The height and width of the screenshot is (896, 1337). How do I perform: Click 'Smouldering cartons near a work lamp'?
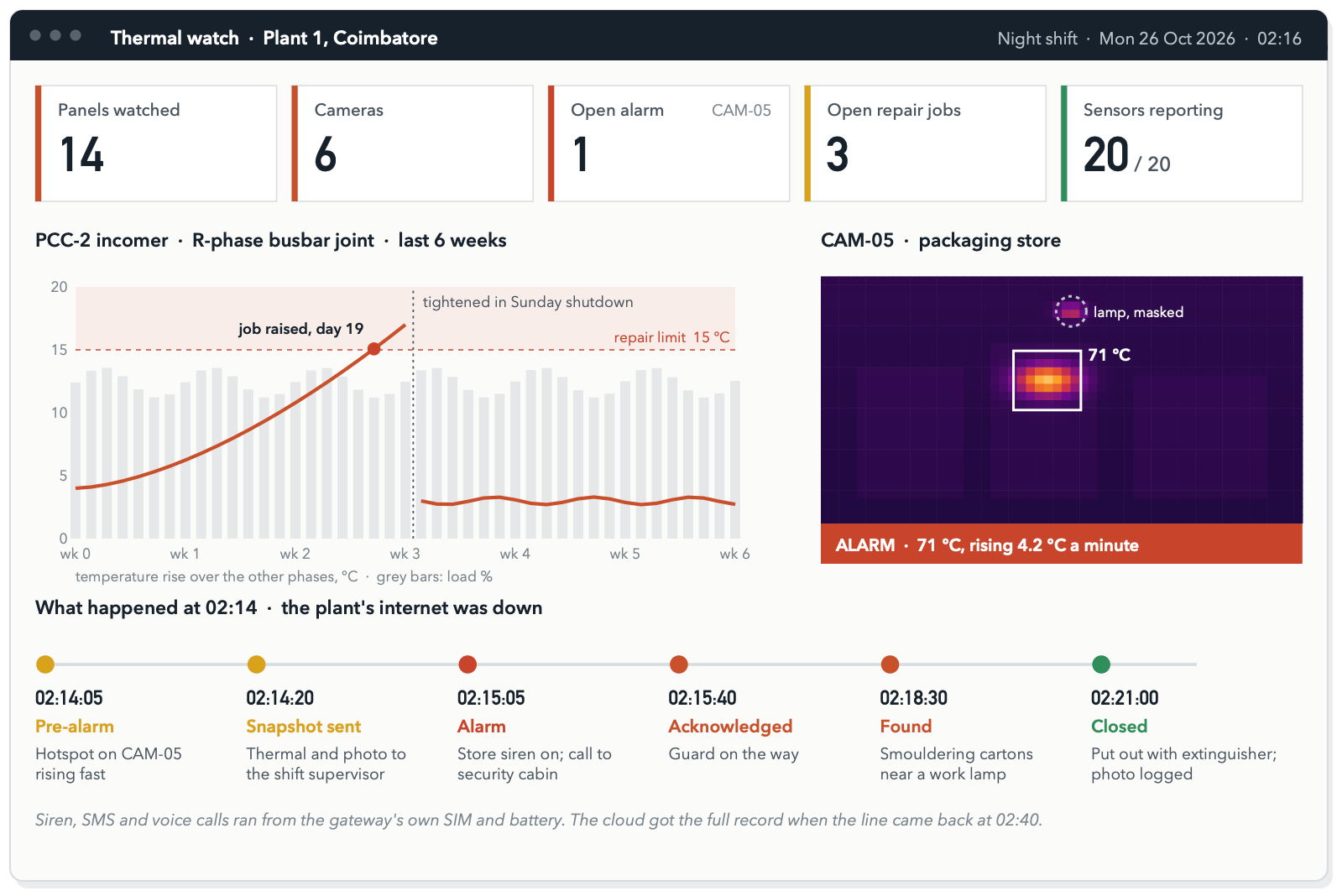956,764
